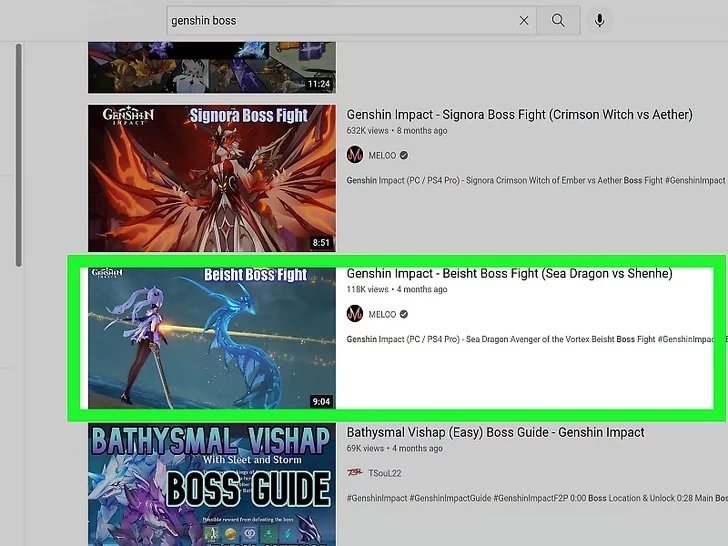Screen dimensions: 728x546
Task: Click title "Bathysmal Vishap (Easy) Boss Guide"
Action: [x=495, y=432]
